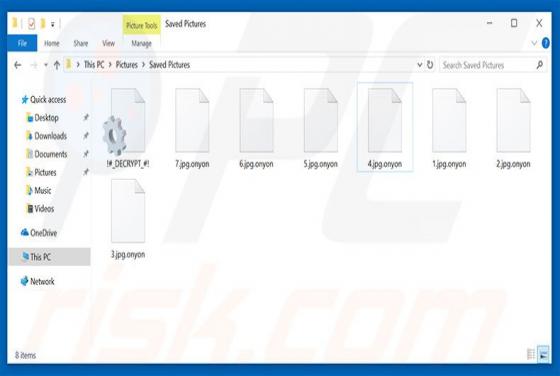Screen dimensions: 560x376
Task: Switch to Details view layout icon
Action: click(531, 354)
